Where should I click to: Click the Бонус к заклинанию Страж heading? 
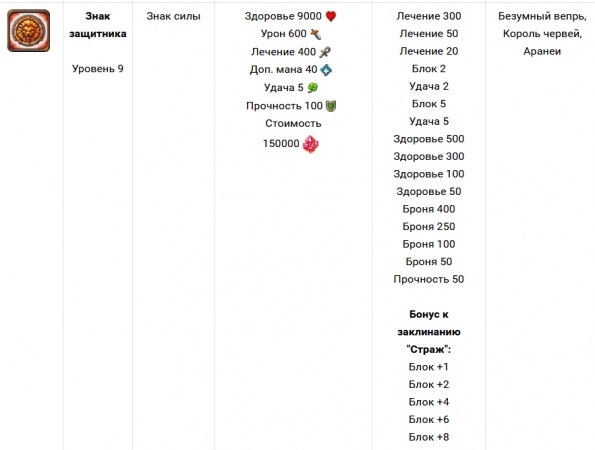[429, 332]
